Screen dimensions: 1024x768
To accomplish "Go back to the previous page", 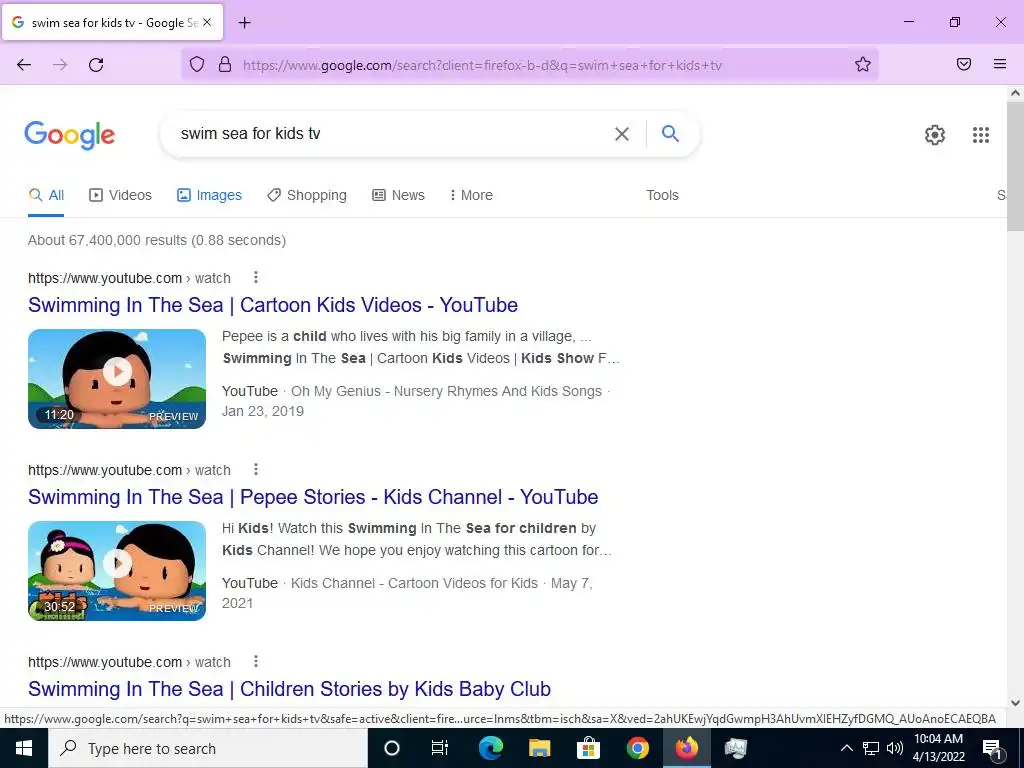I will coord(24,65).
